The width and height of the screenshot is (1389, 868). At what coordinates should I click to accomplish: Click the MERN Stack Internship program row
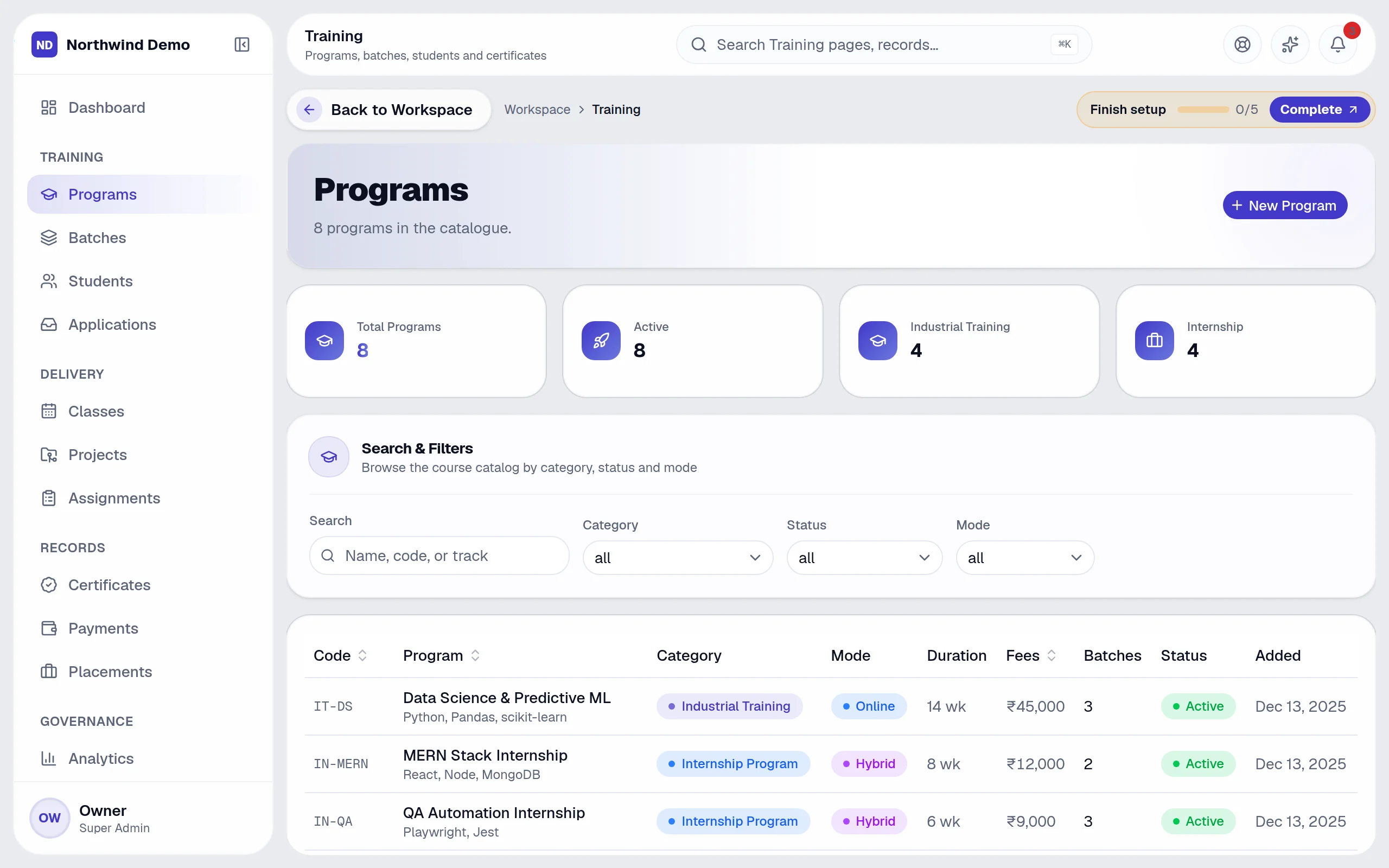tap(831, 764)
